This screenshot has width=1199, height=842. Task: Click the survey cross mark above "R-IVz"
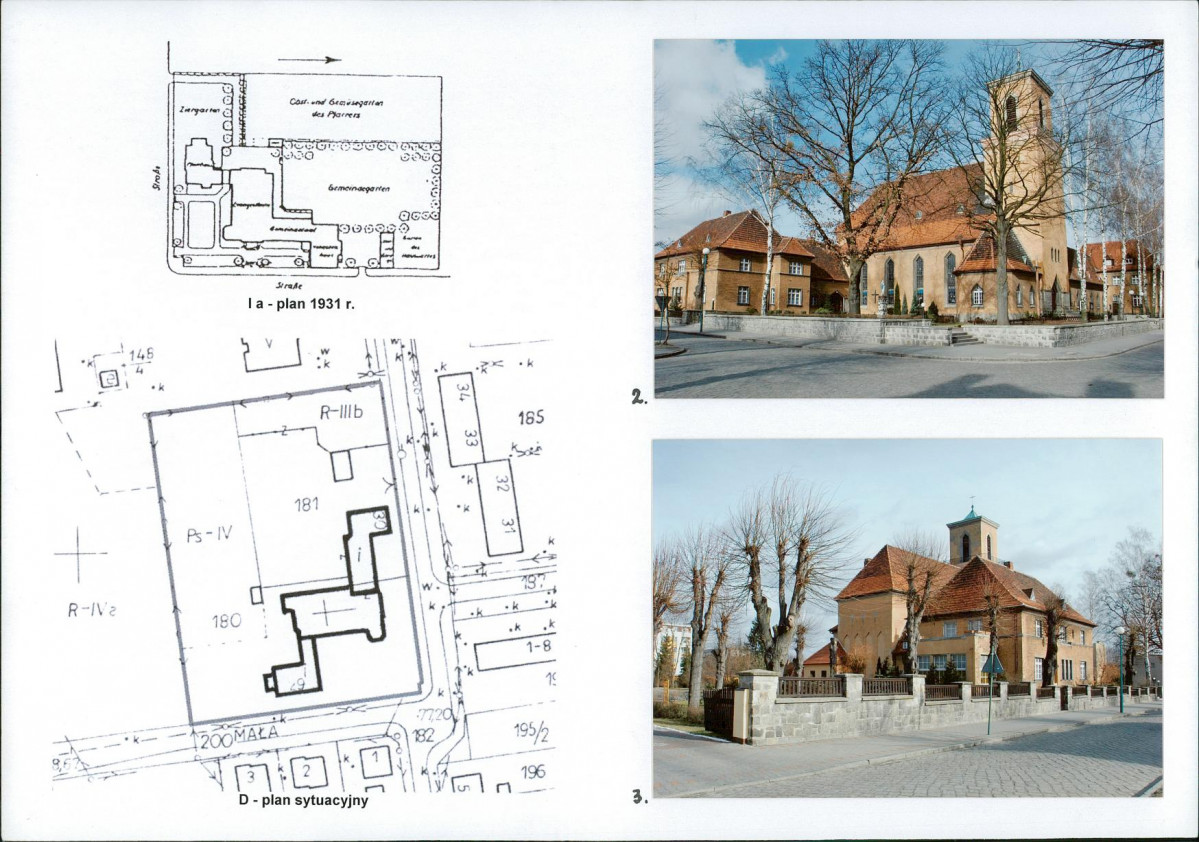click(x=78, y=554)
